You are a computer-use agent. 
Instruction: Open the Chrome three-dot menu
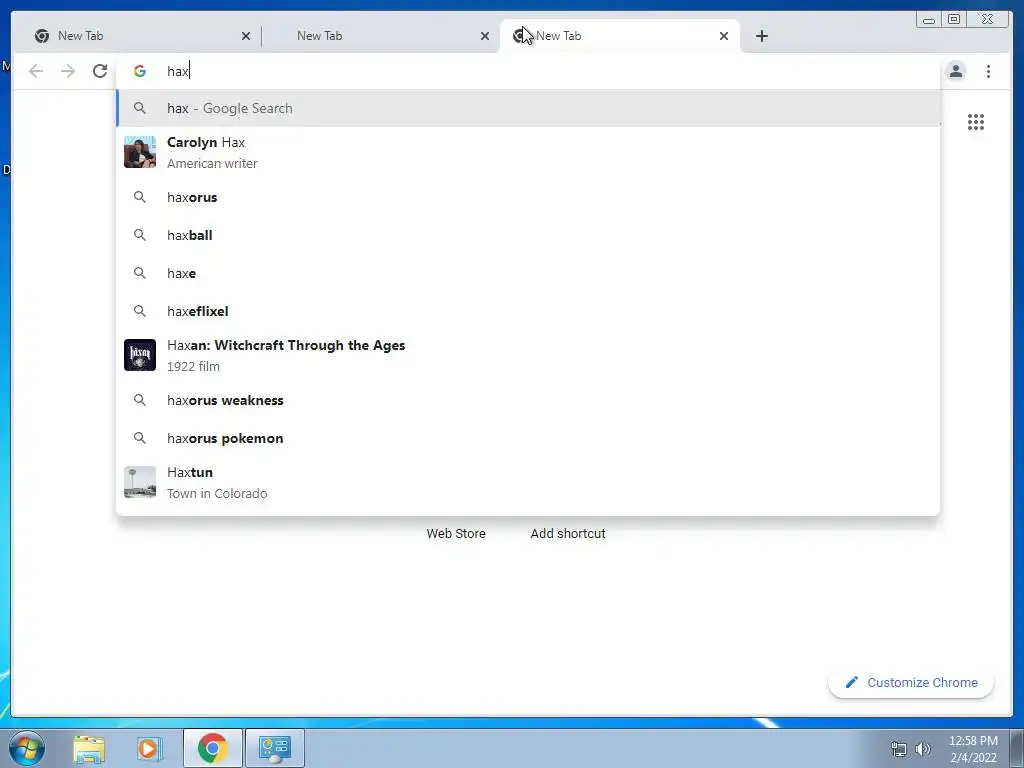point(988,71)
